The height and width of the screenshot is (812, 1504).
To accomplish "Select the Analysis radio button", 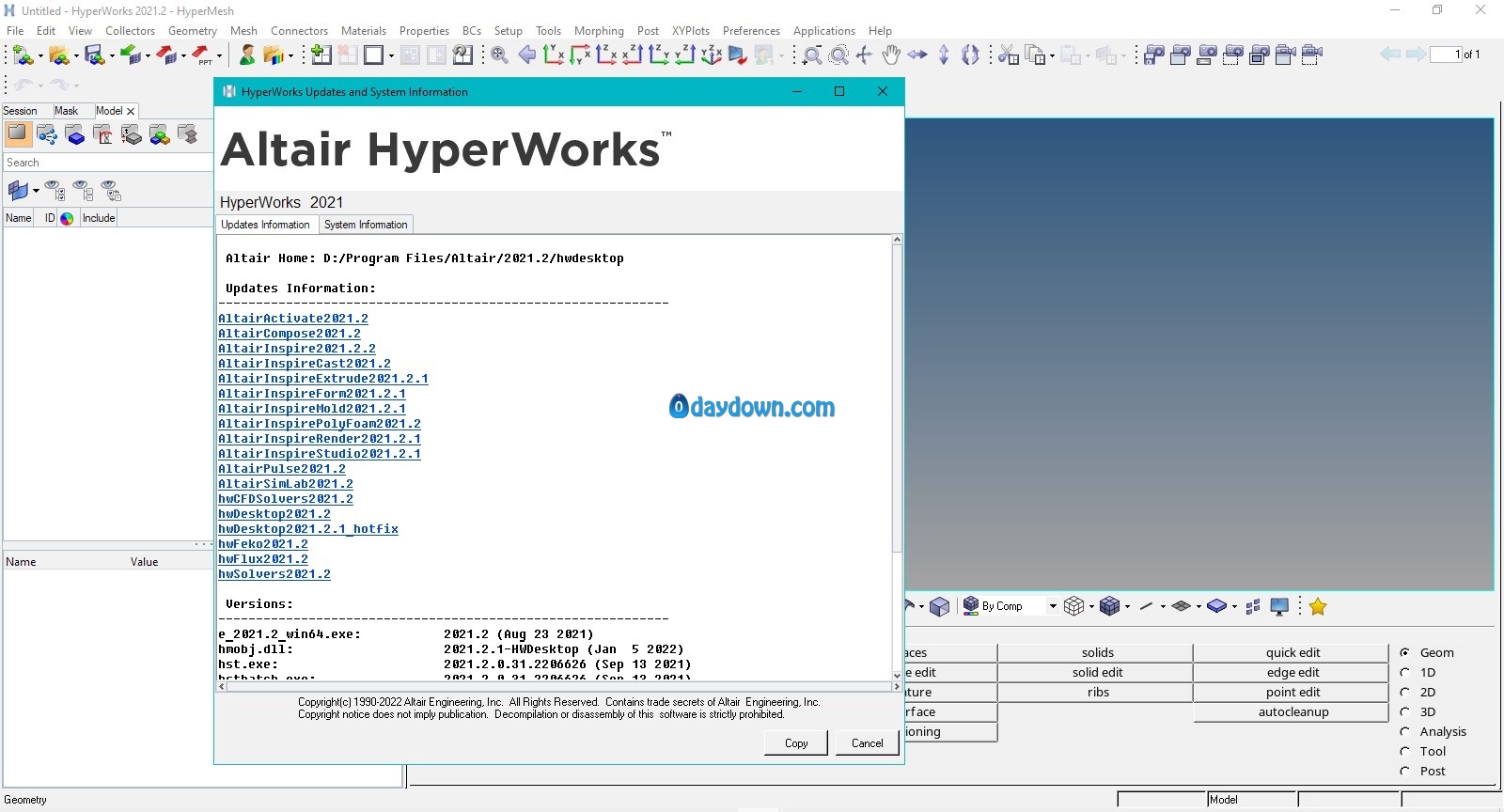I will coord(1405,731).
